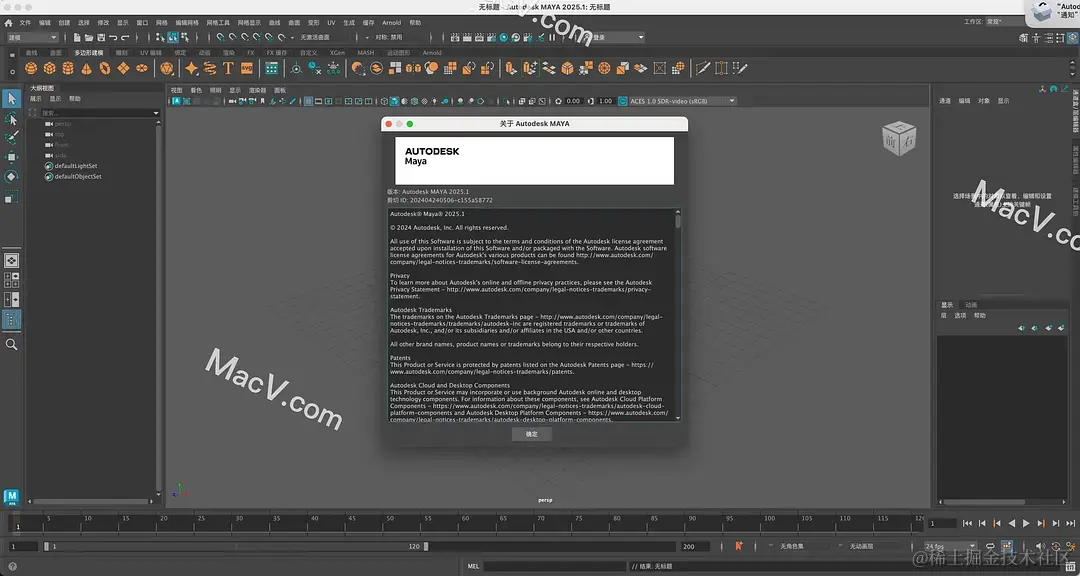Select defaultLightSet in the outliner

(x=75, y=166)
